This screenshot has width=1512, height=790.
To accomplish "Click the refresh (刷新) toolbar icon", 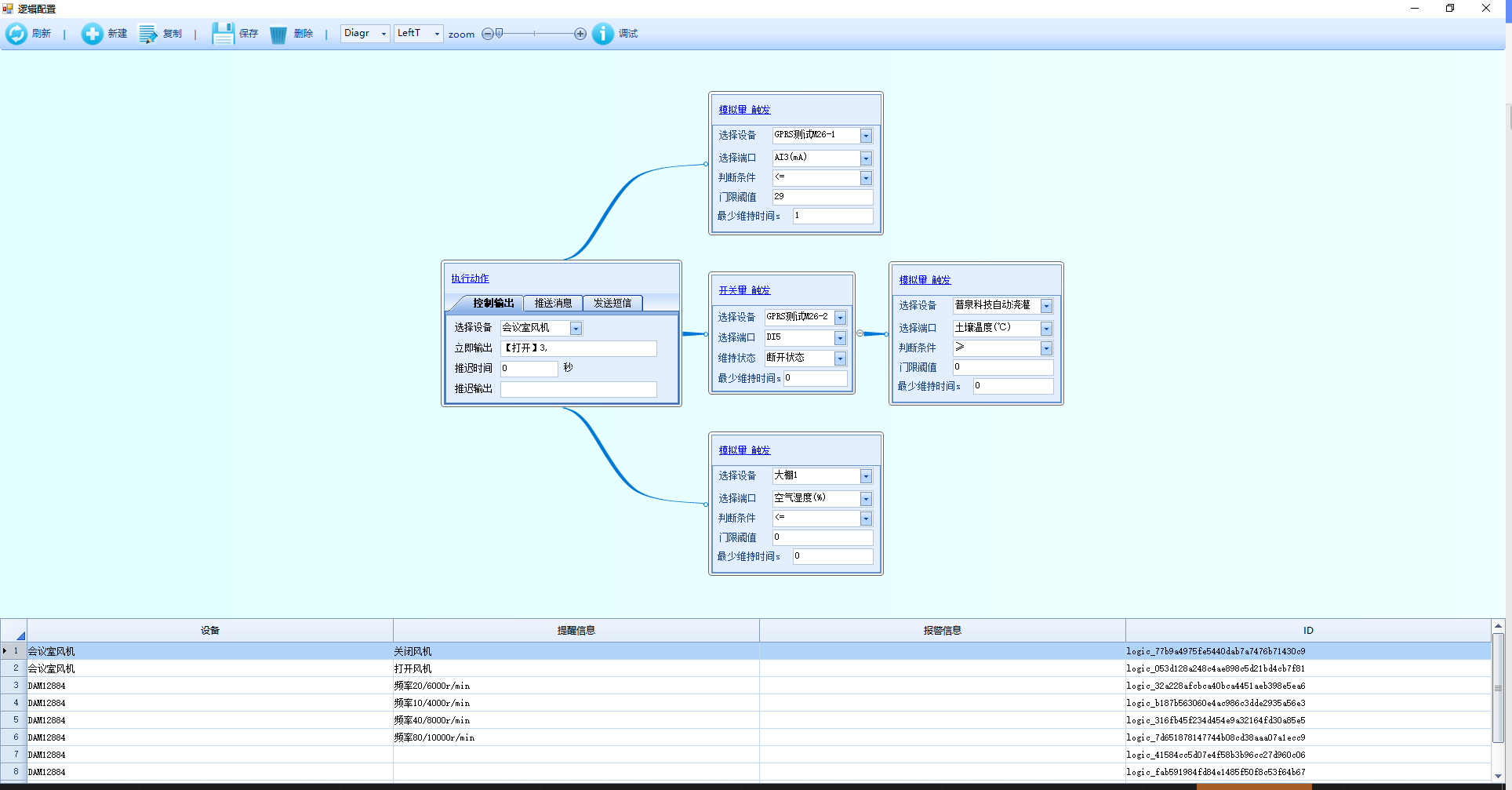I will point(16,34).
